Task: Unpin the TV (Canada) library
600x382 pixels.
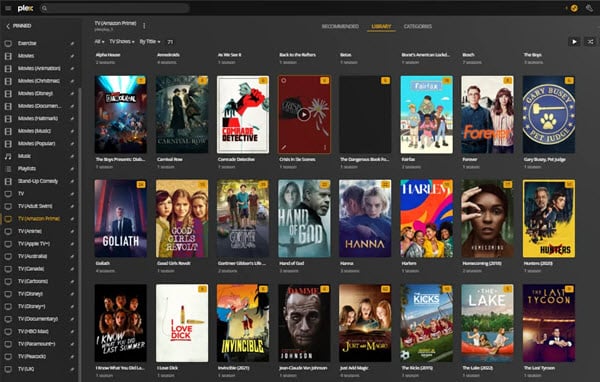Action: coord(72,269)
